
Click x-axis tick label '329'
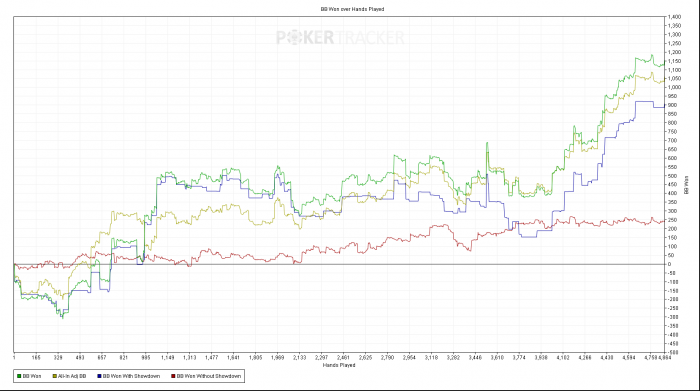[58, 358]
